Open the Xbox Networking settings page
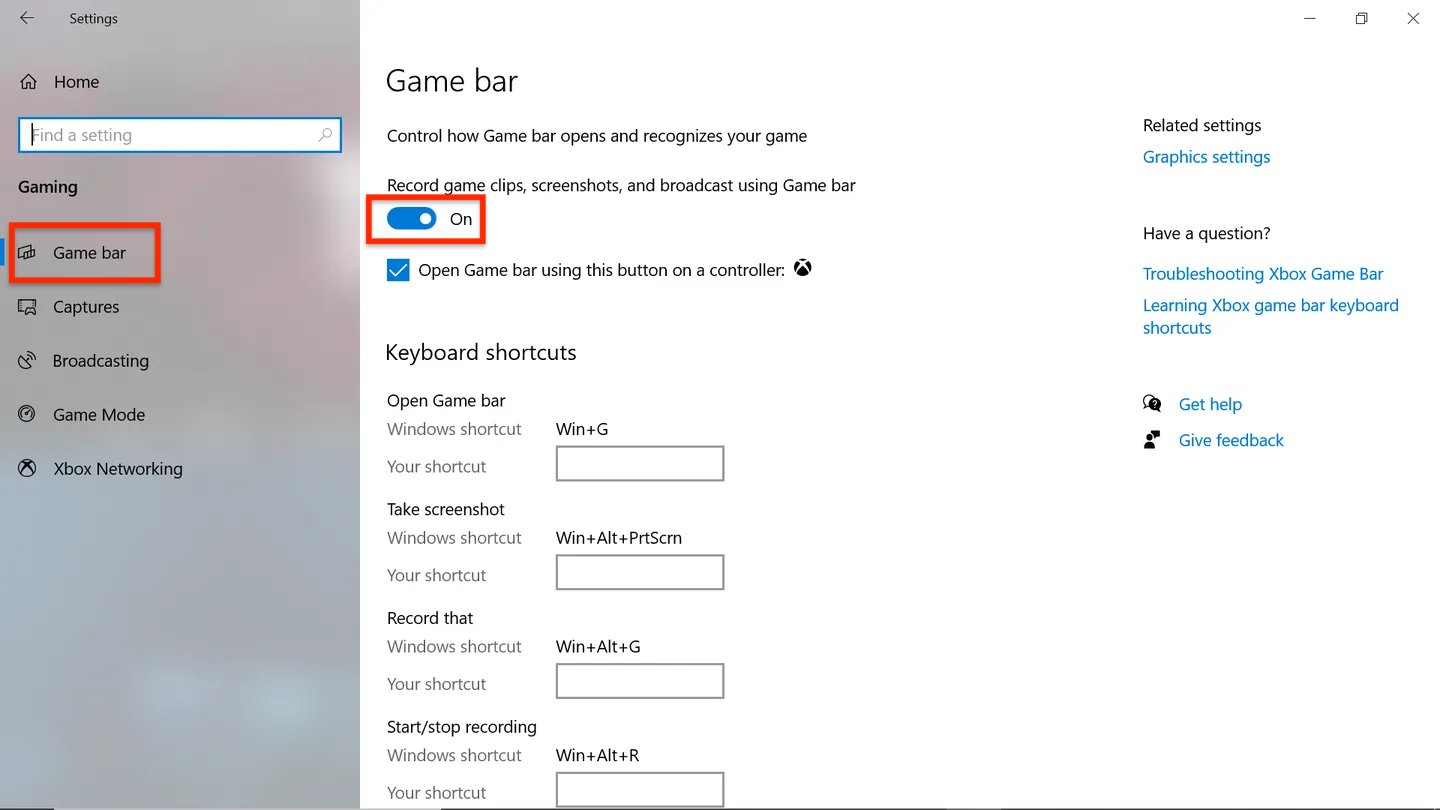This screenshot has height=810, width=1440. tap(118, 469)
